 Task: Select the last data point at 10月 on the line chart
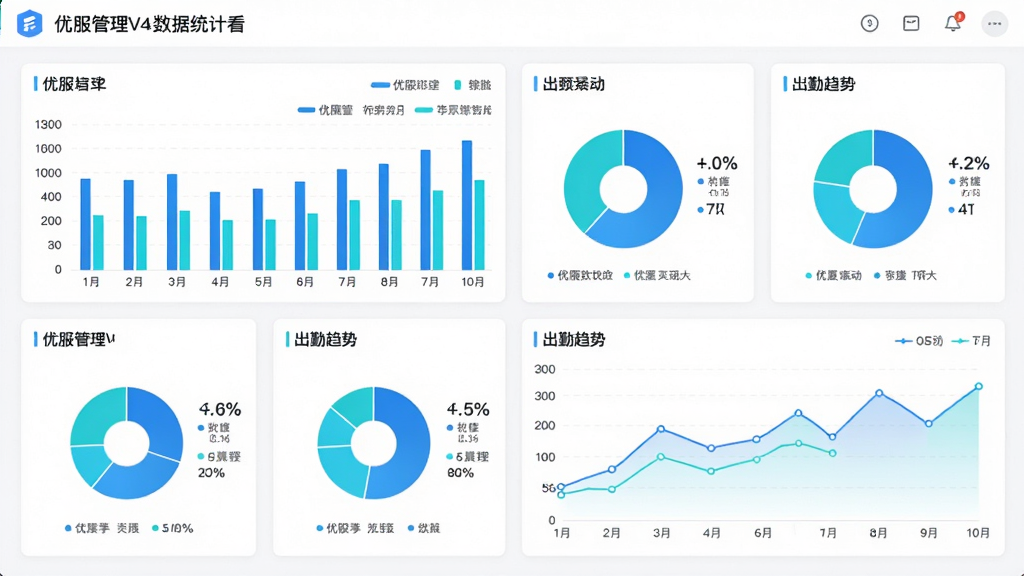point(978,387)
